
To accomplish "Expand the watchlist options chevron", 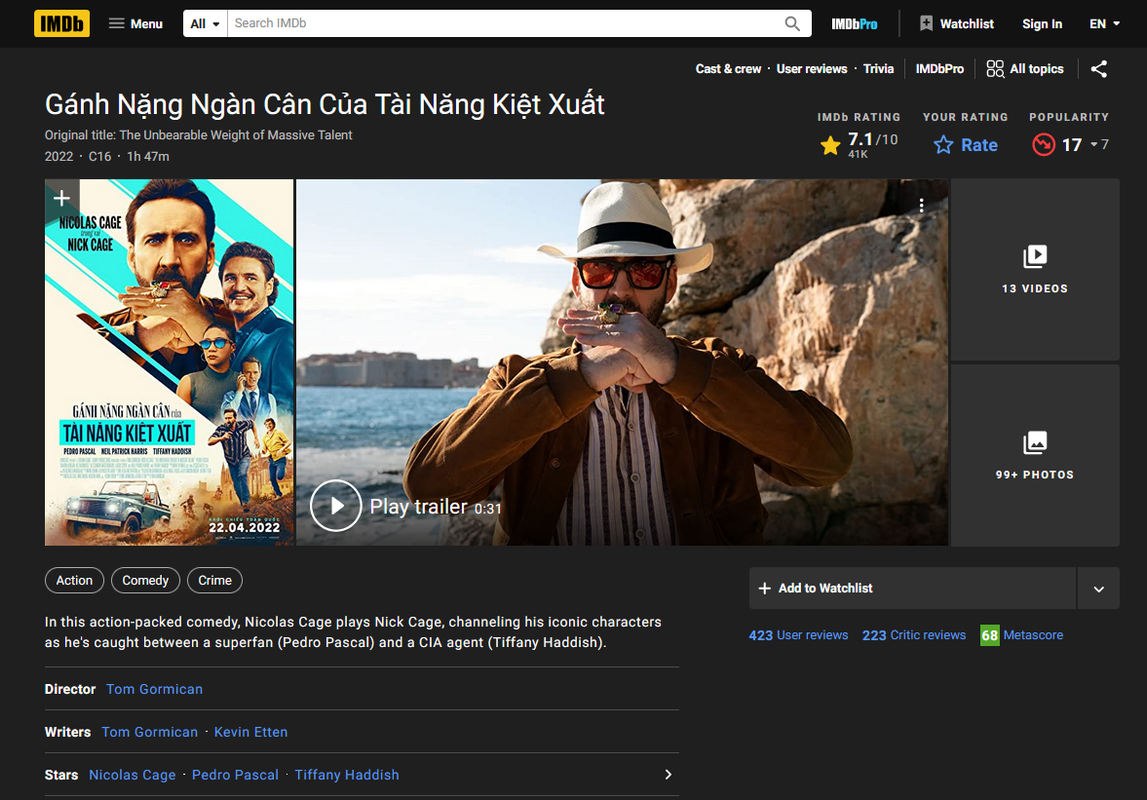I will pyautogui.click(x=1099, y=588).
